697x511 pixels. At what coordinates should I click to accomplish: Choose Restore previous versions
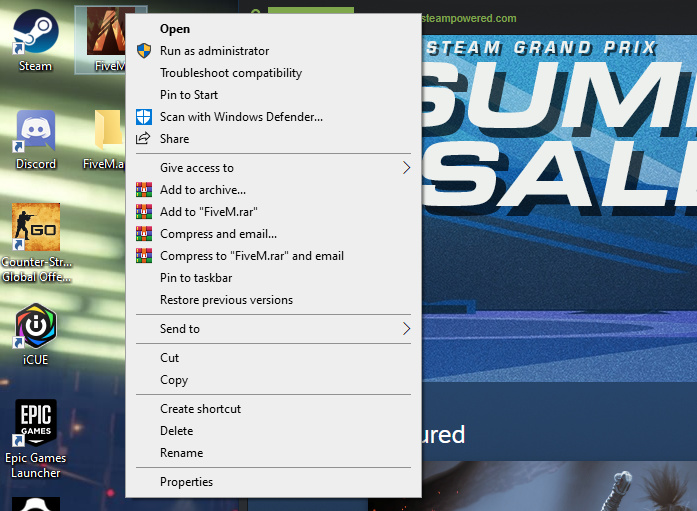click(273, 300)
